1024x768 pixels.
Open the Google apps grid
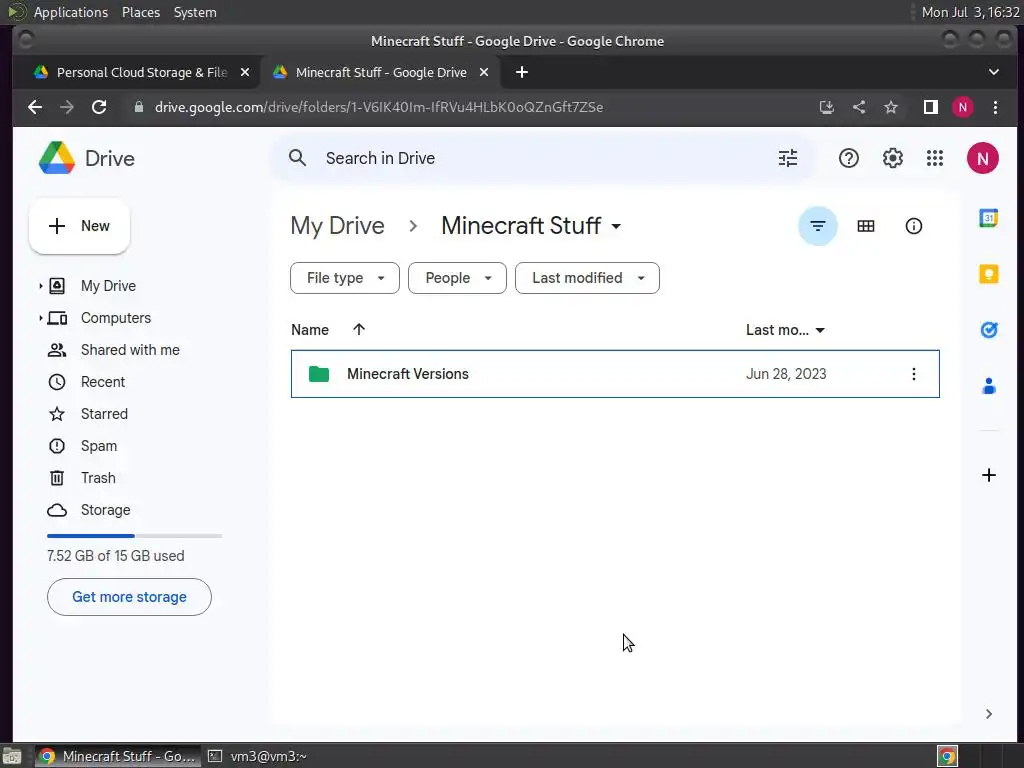(935, 158)
